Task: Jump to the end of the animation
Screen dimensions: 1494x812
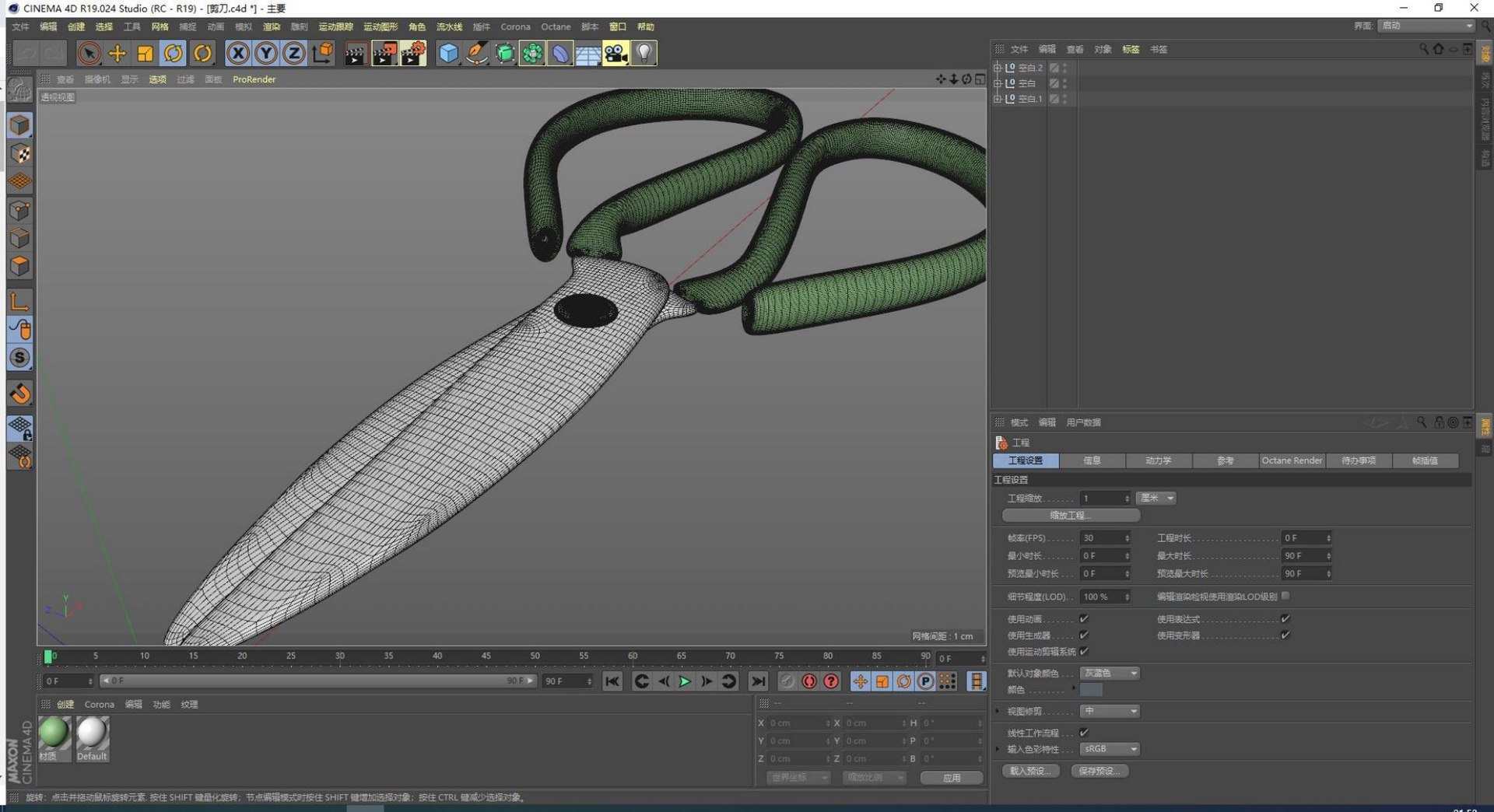Action: pyautogui.click(x=758, y=681)
